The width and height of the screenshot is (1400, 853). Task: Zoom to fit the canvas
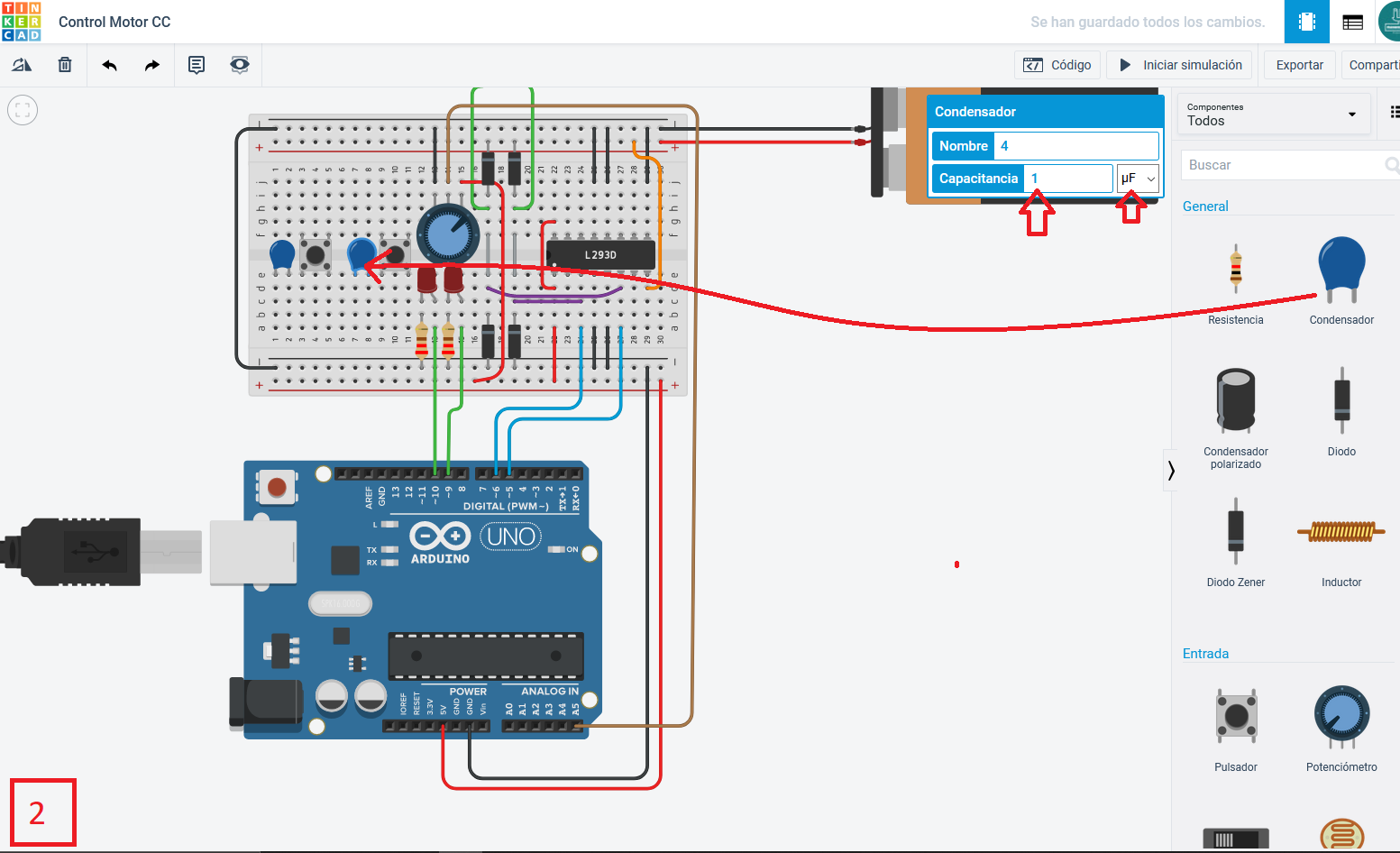click(23, 110)
